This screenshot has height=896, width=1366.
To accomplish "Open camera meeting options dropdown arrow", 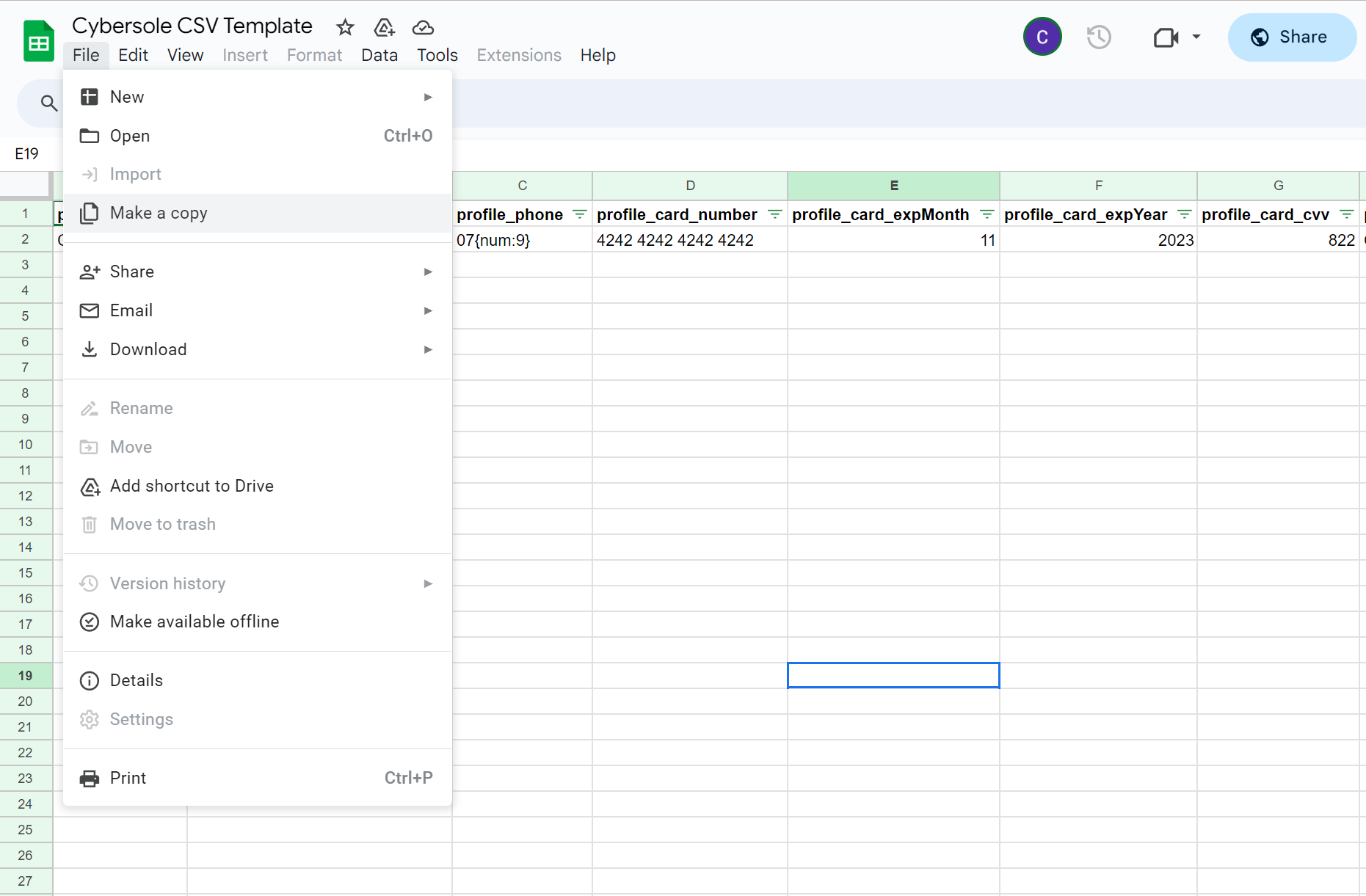I will click(x=1196, y=37).
